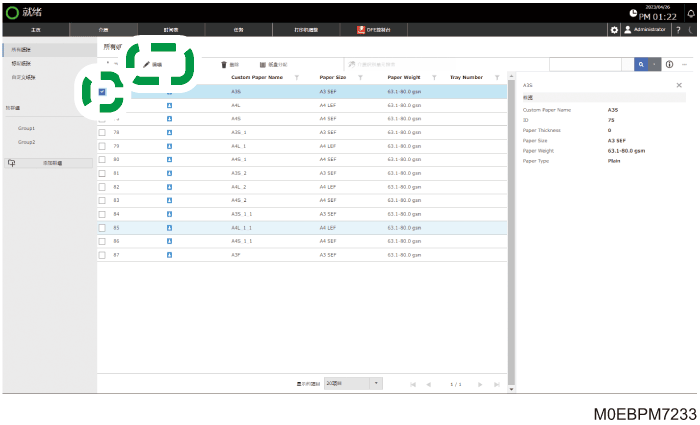Click the question mark help icon
The image size is (700, 425).
tap(678, 30)
